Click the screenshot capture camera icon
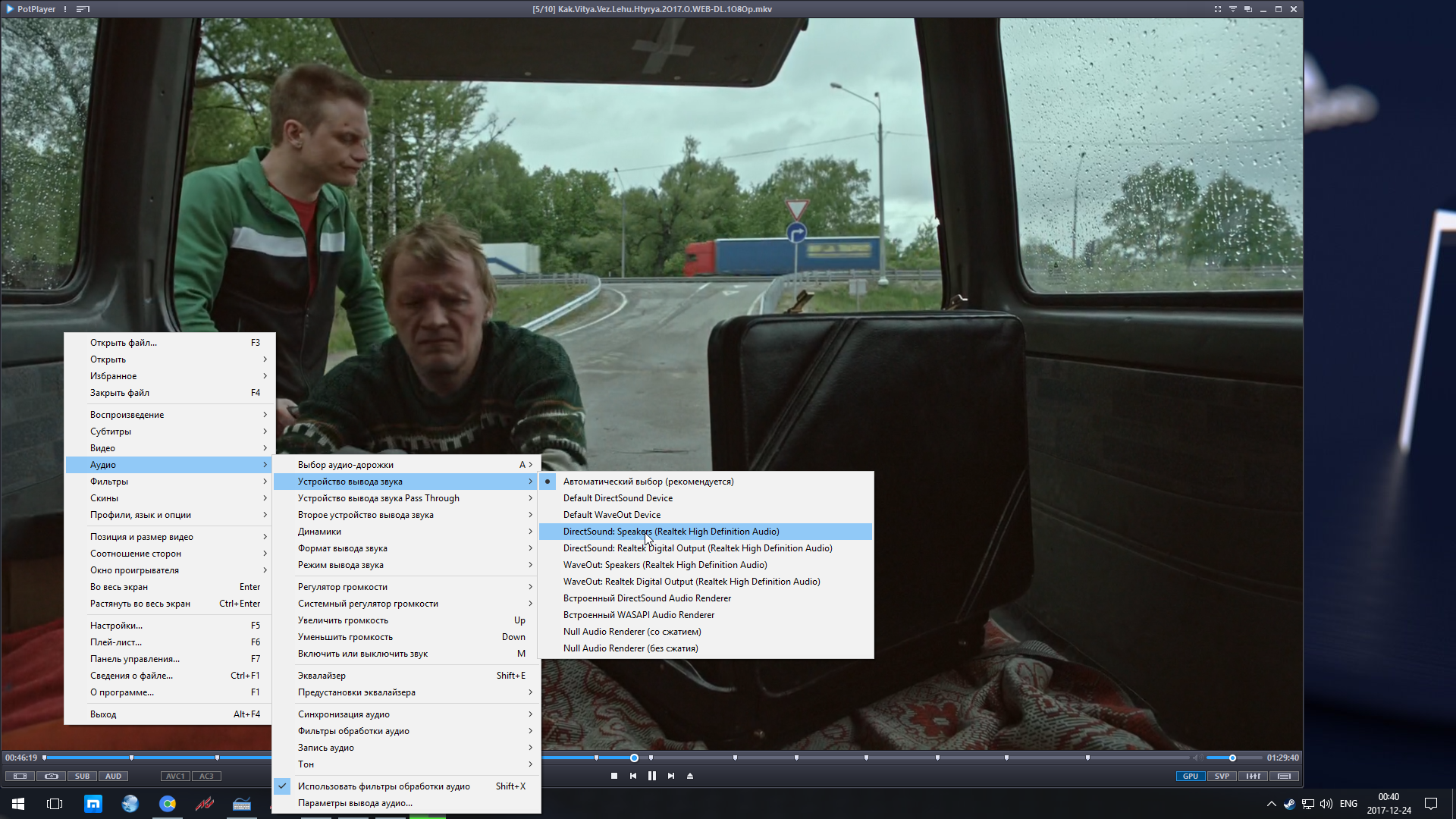The width and height of the screenshot is (1456, 819). coord(51,776)
